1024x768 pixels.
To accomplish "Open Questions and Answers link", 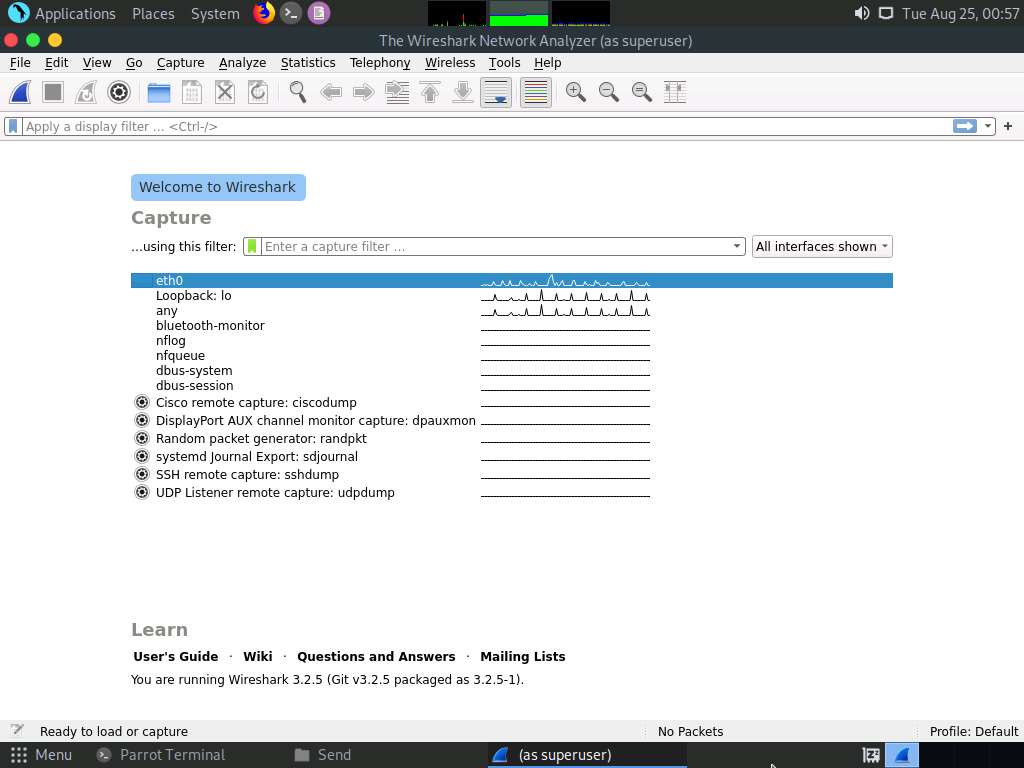I will [x=376, y=656].
